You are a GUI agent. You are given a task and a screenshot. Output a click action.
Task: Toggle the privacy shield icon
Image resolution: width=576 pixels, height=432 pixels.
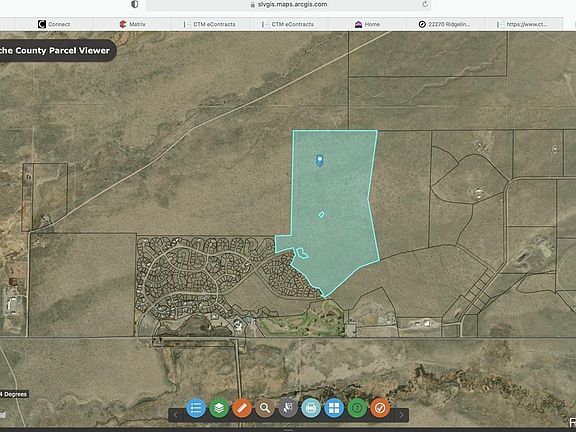tap(135, 4)
